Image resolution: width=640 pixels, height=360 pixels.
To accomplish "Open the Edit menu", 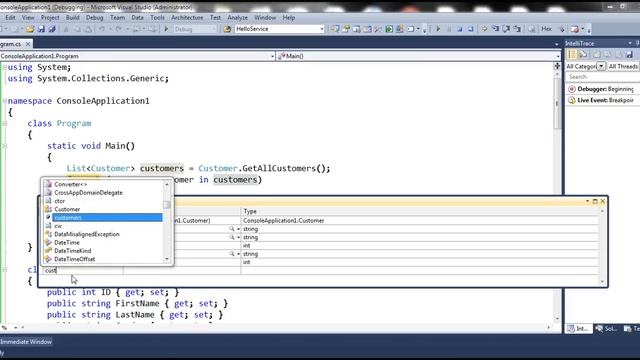I will coord(10,18).
